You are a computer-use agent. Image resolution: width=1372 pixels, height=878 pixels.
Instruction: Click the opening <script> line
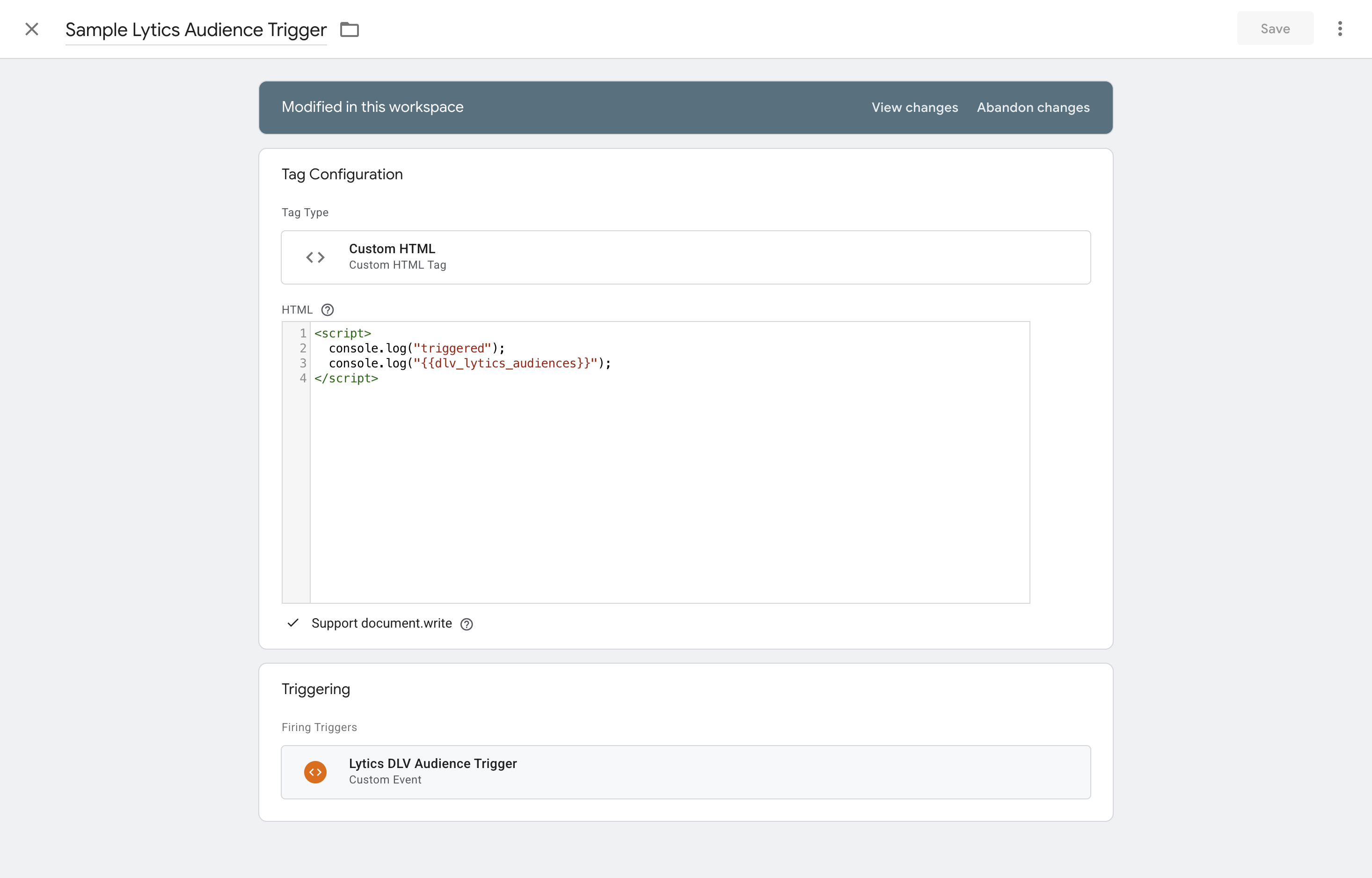(343, 333)
